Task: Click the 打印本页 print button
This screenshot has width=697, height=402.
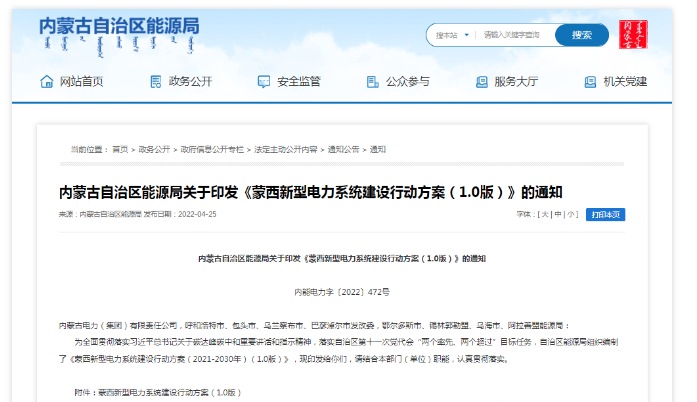Action: coord(605,214)
